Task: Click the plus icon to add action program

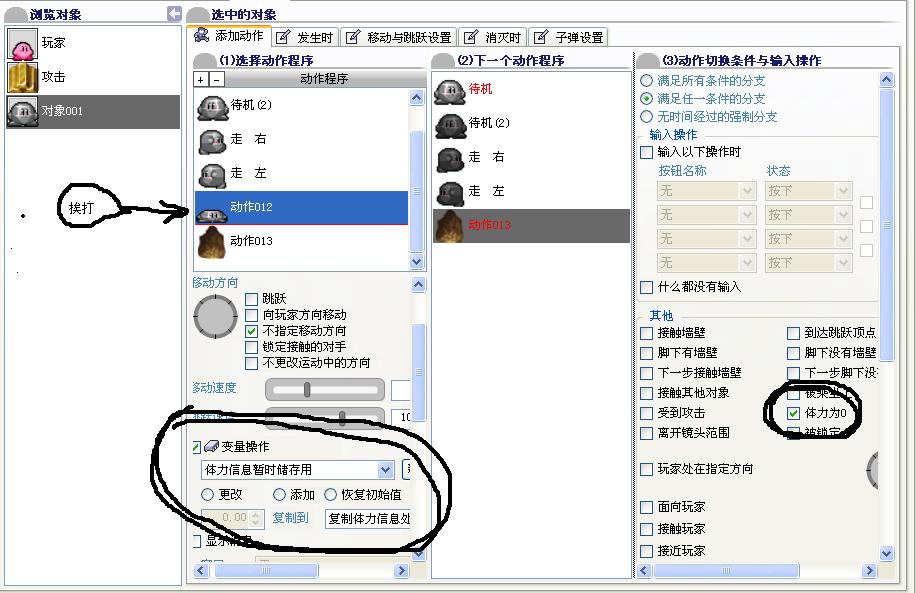Action: [x=201, y=79]
